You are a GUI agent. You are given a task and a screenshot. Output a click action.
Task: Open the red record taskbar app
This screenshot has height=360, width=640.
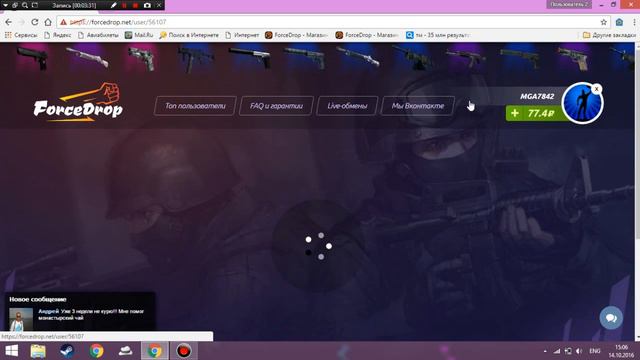184,351
